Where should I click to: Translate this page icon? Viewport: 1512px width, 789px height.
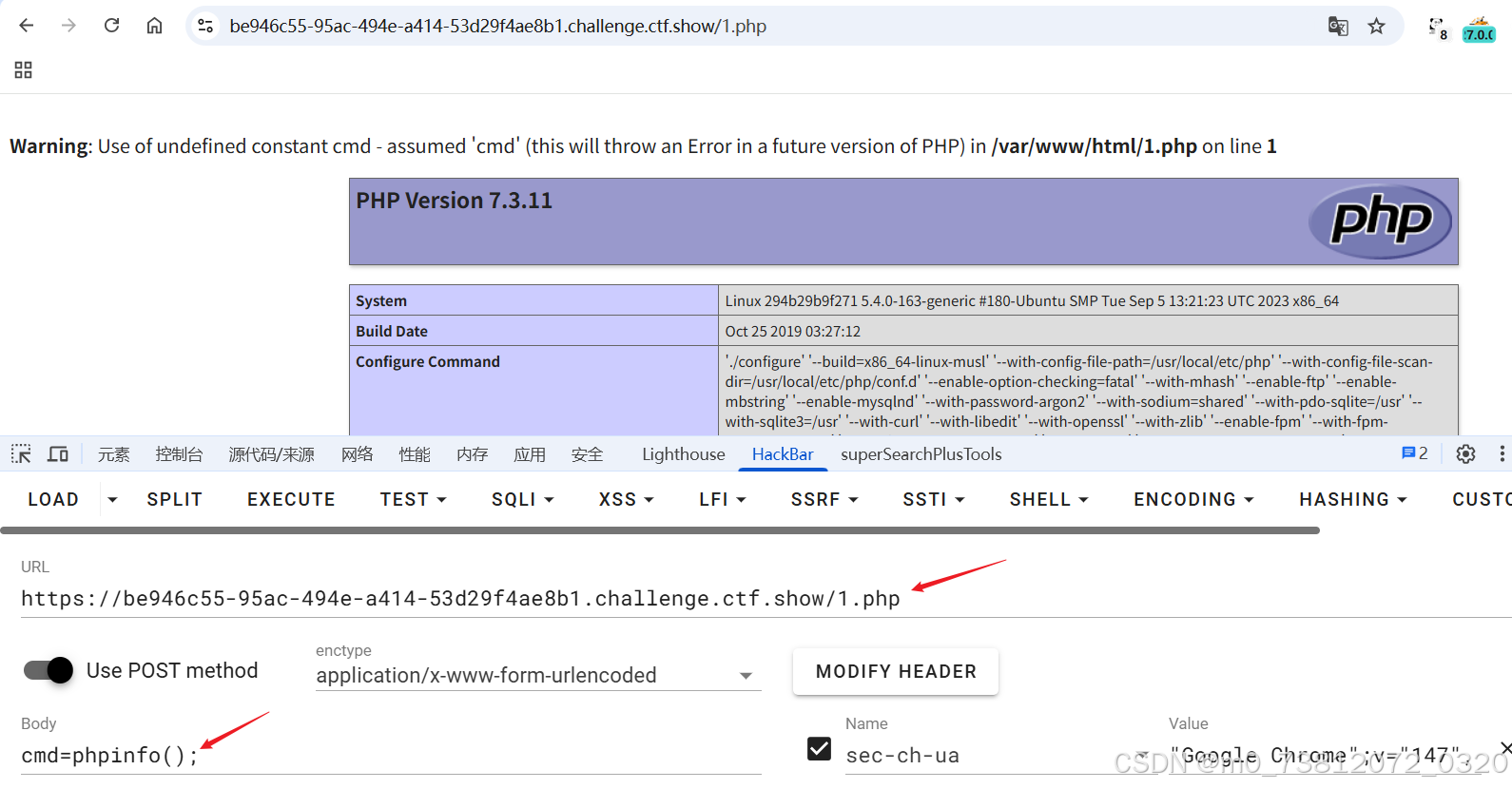click(1338, 26)
